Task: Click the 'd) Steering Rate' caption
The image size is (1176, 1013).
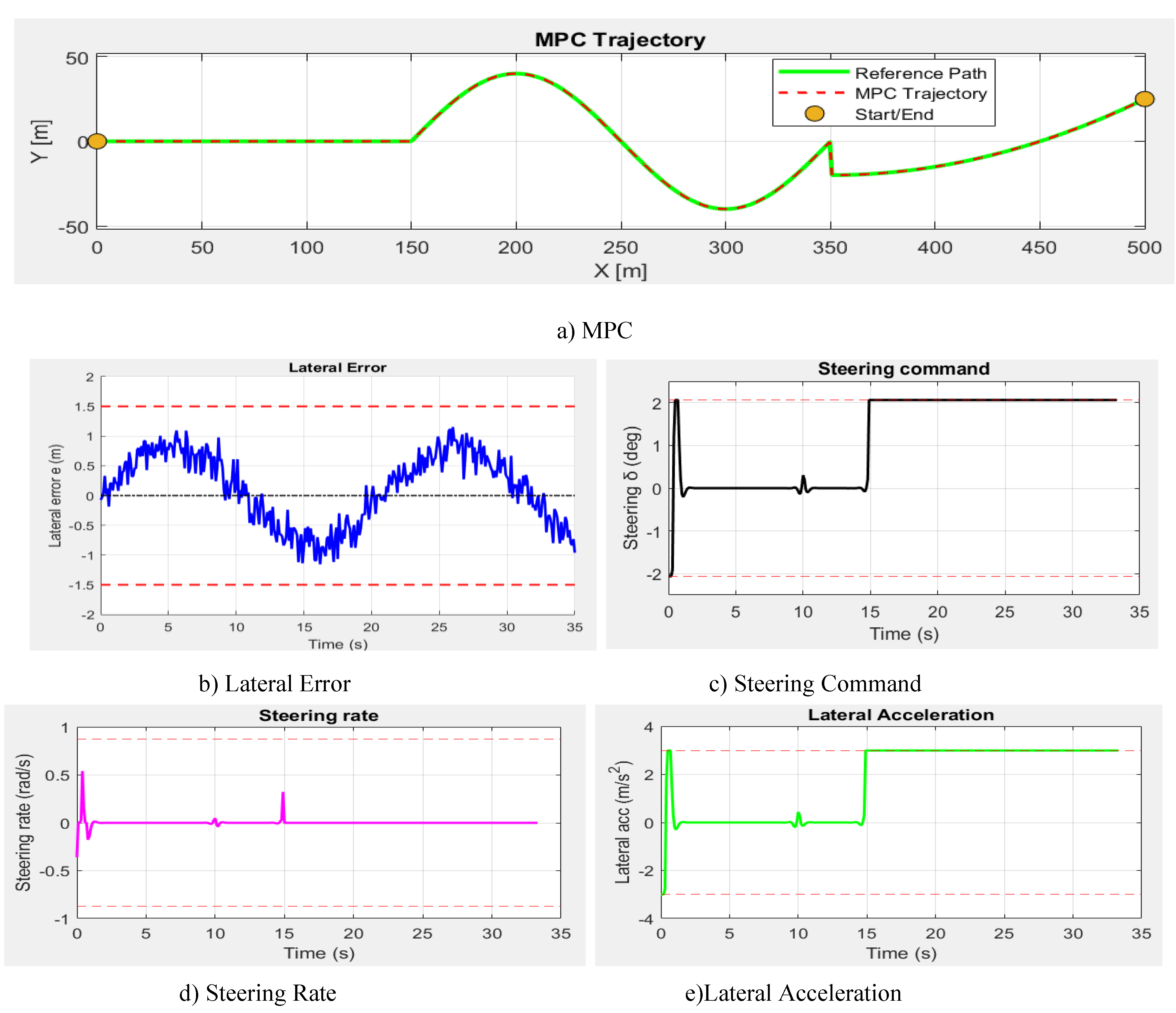Action: [258, 993]
